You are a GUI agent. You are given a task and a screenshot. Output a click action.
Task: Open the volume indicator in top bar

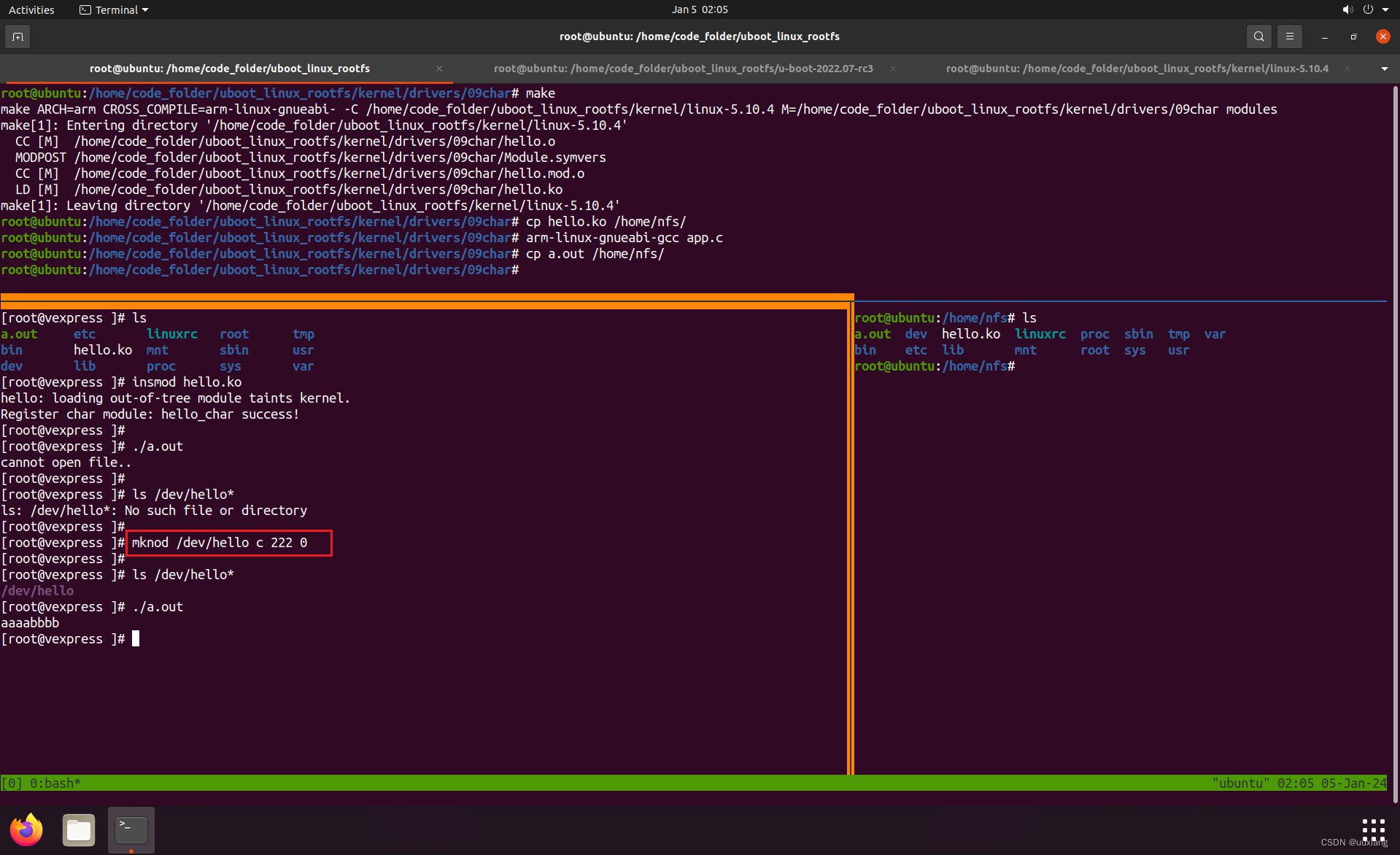click(x=1347, y=9)
